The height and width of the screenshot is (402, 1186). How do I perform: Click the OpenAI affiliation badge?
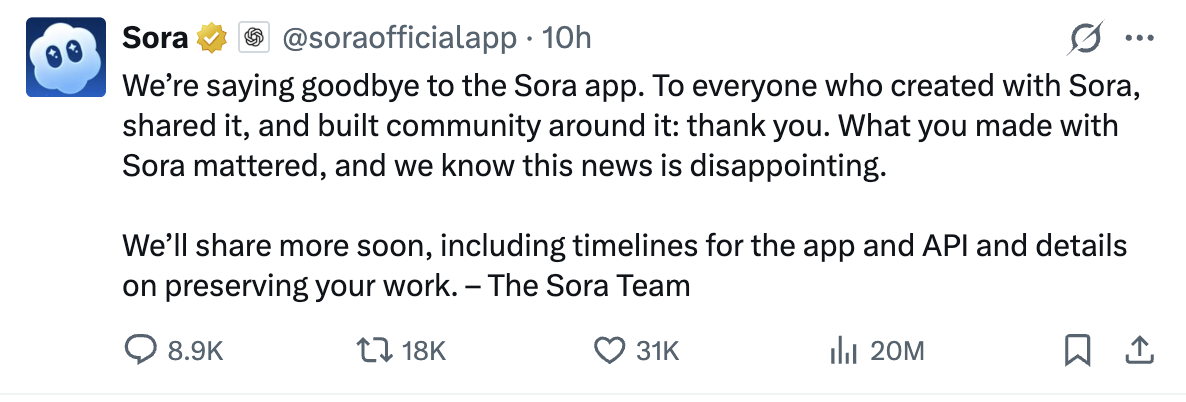[254, 39]
